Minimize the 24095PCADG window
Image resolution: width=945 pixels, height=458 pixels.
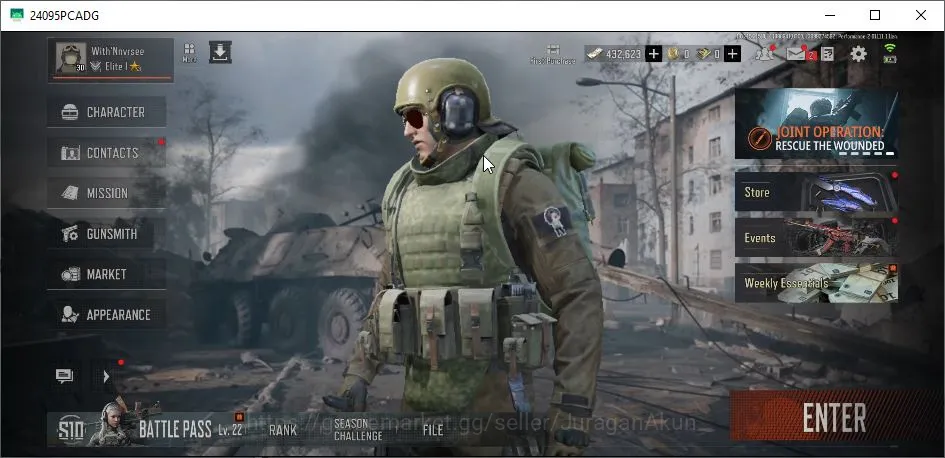[829, 15]
